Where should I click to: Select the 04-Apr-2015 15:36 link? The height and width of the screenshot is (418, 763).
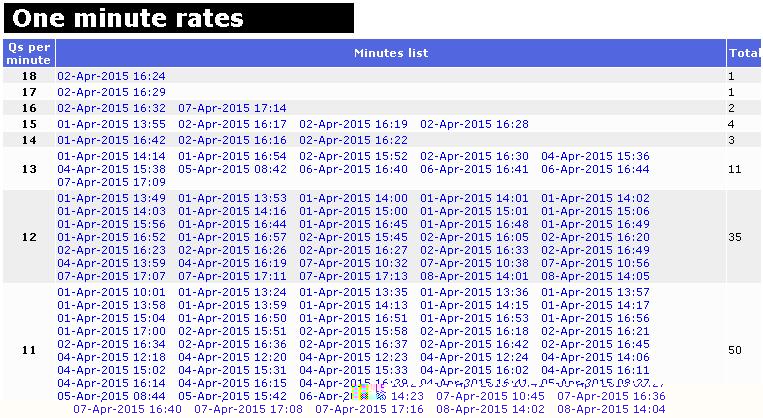pyautogui.click(x=595, y=157)
